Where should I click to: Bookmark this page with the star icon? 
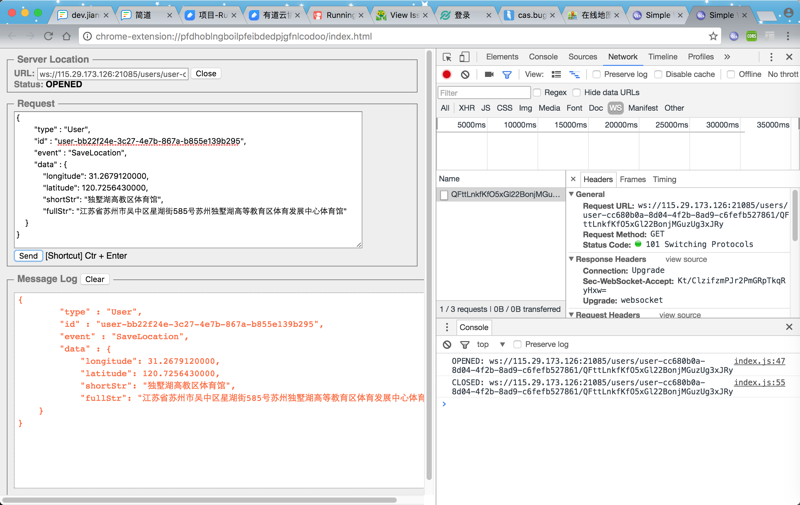point(713,36)
